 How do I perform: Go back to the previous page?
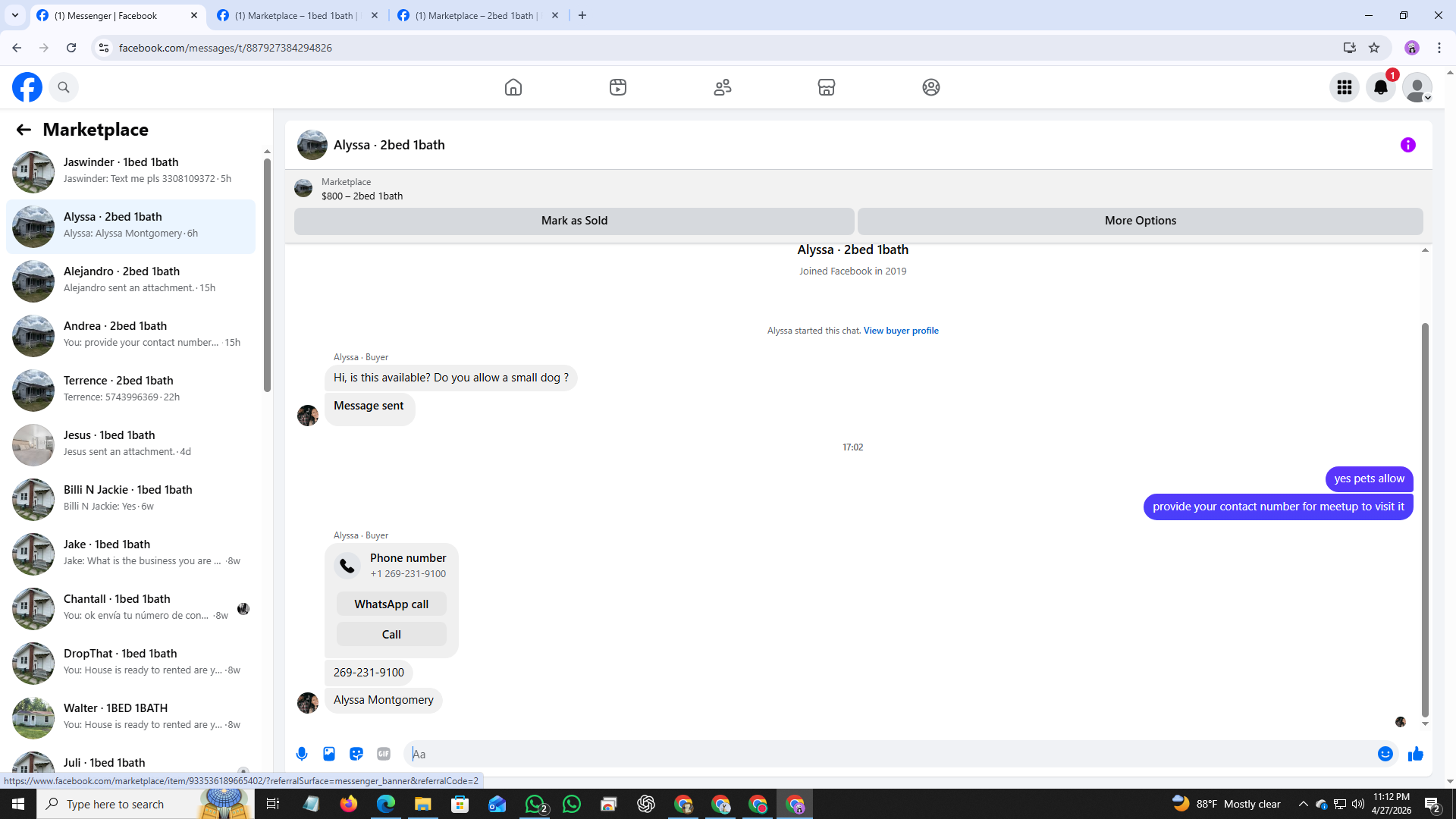[17, 48]
